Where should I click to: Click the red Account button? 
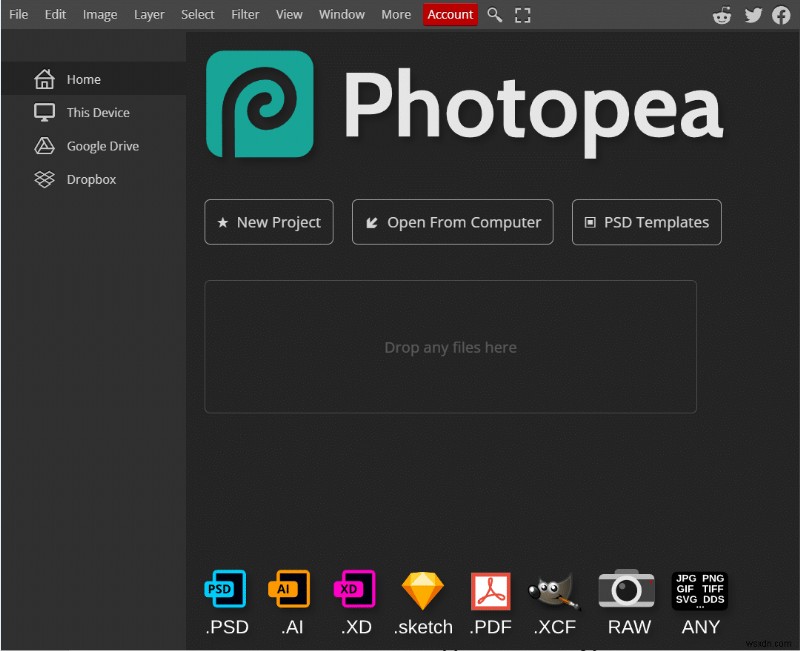450,14
